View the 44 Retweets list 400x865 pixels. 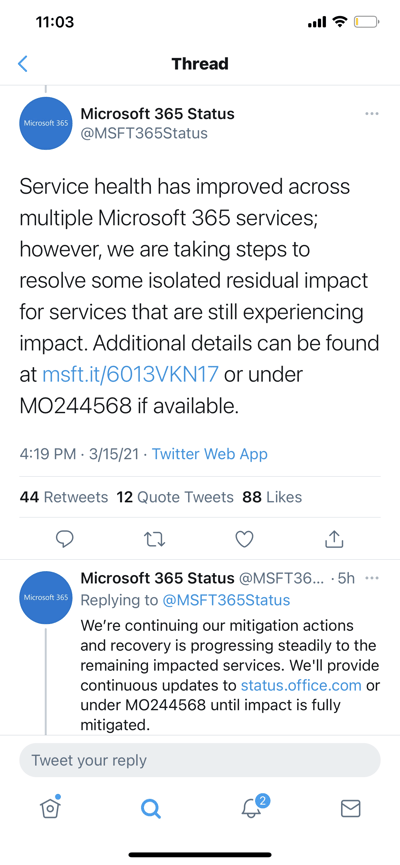coord(63,497)
